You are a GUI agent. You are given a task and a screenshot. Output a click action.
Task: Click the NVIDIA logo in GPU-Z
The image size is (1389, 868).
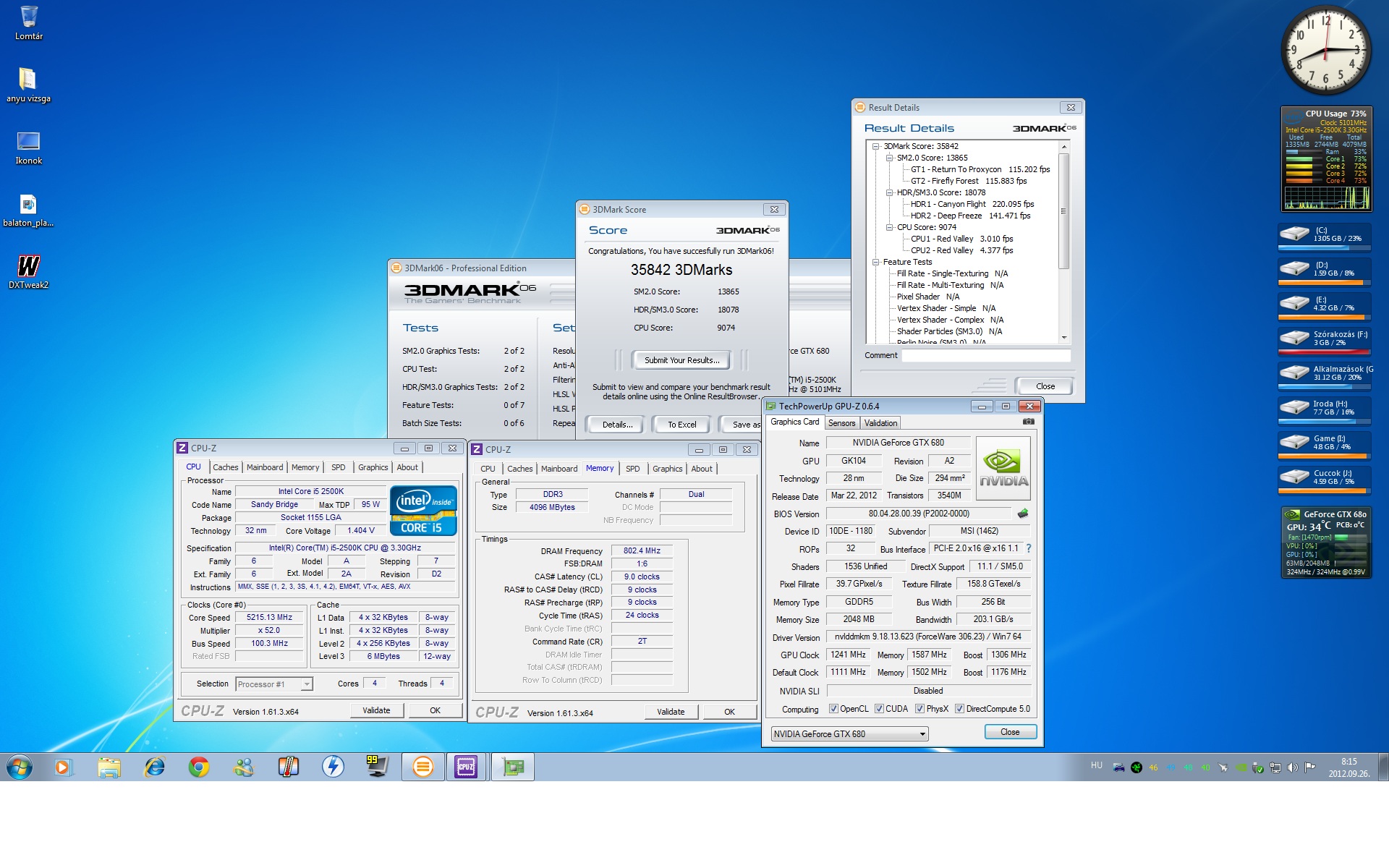point(1003,469)
